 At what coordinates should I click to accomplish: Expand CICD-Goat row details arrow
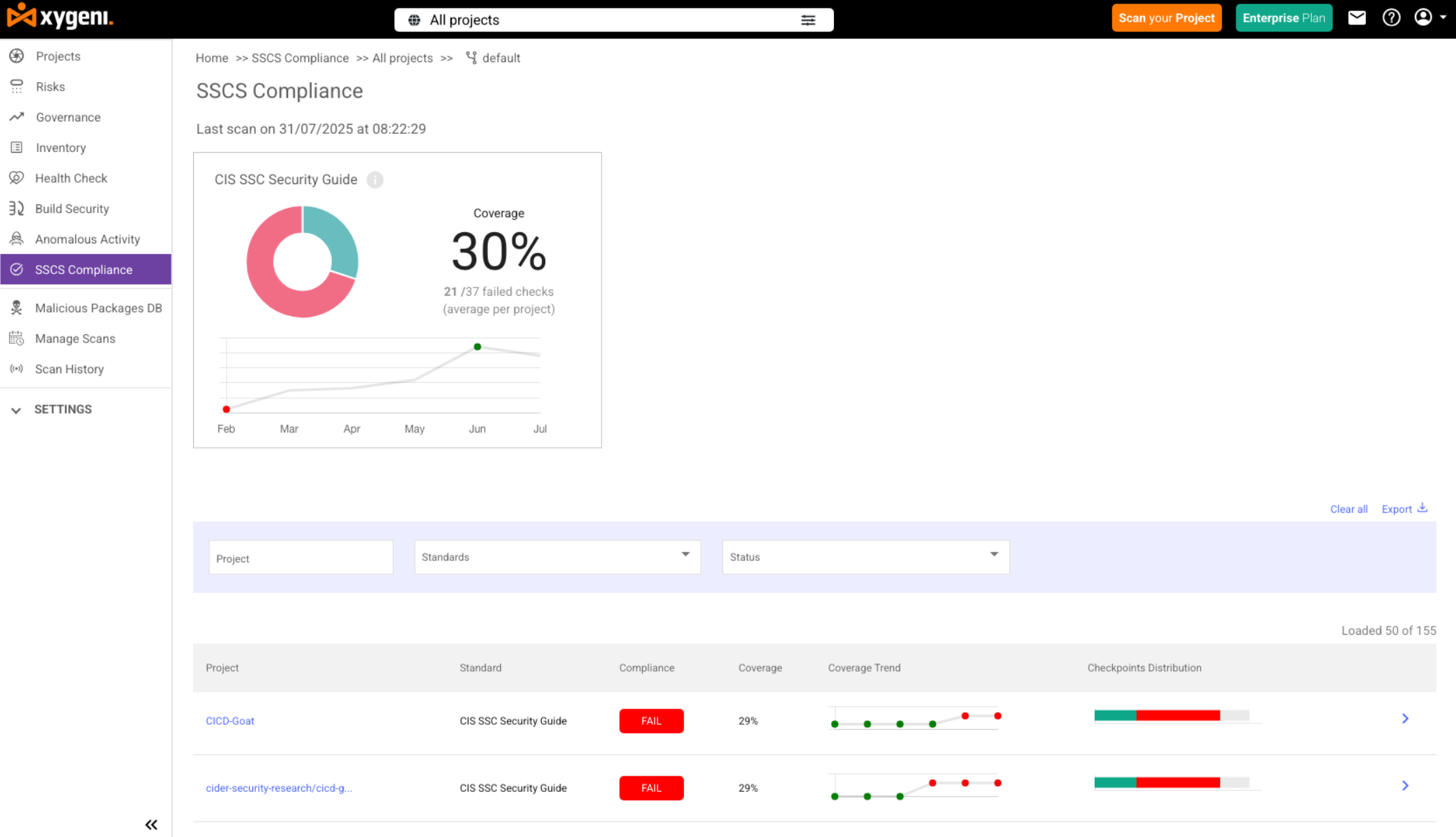1405,718
